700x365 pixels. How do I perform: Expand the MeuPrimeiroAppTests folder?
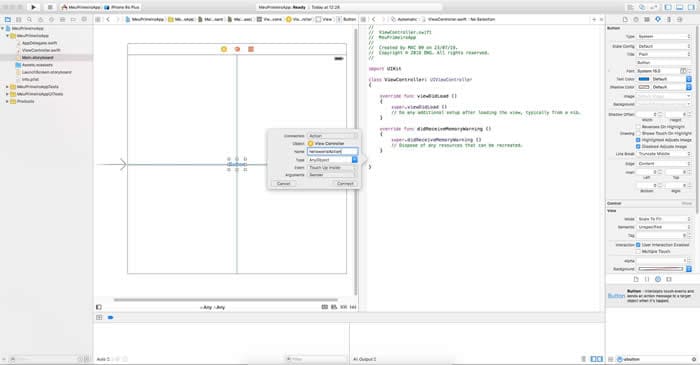click(x=7, y=87)
